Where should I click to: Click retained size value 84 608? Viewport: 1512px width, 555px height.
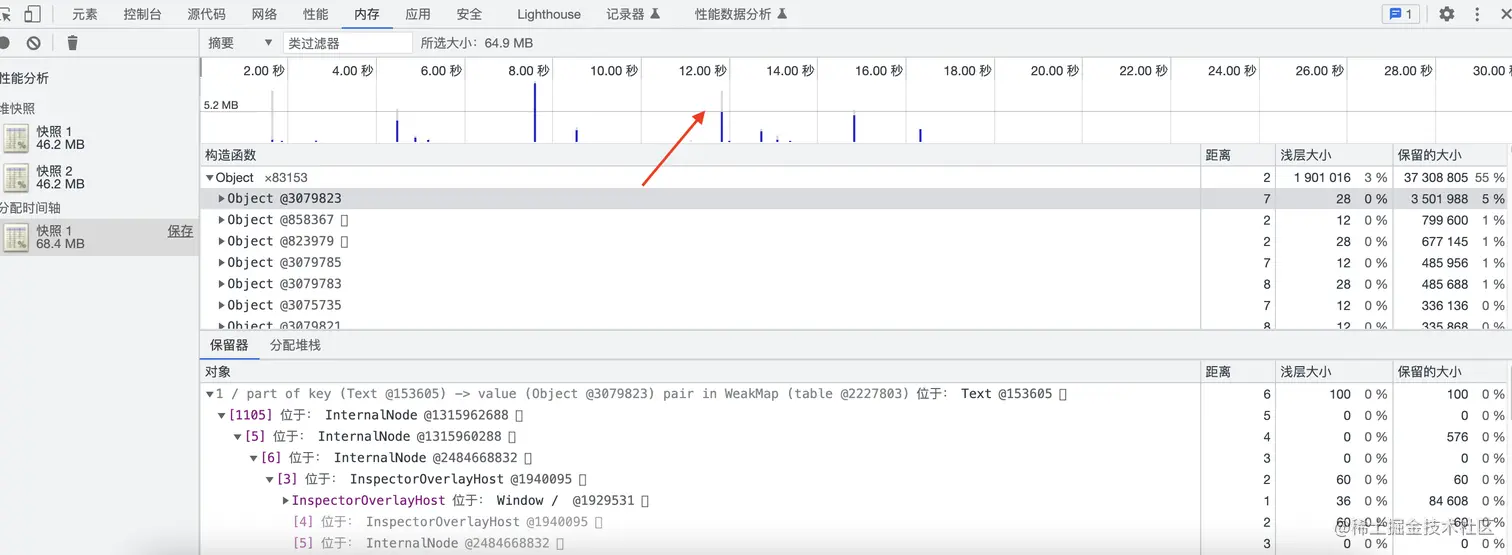click(x=1448, y=501)
